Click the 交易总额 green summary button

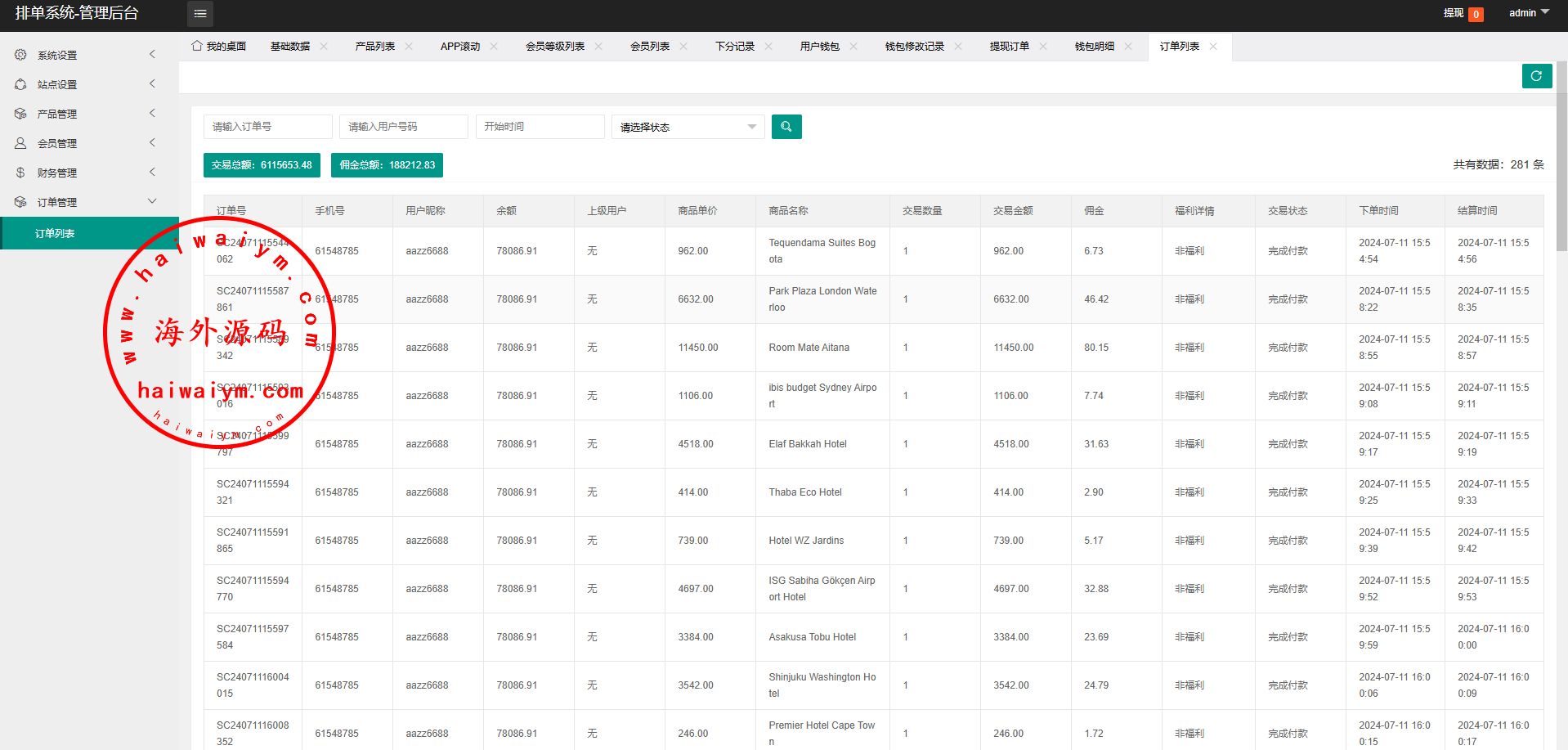pyautogui.click(x=262, y=165)
